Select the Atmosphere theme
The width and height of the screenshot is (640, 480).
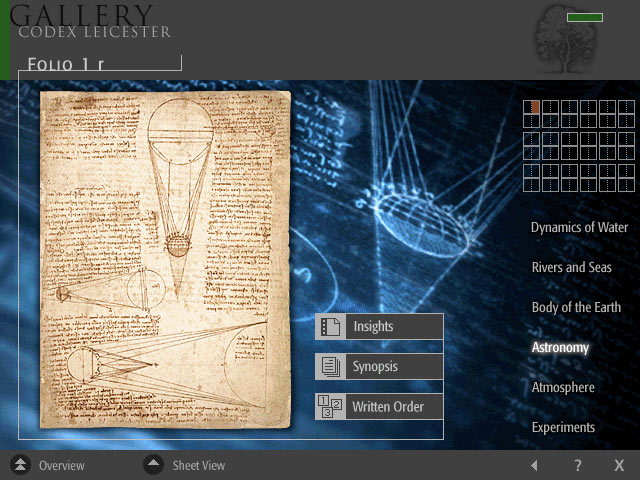point(563,387)
